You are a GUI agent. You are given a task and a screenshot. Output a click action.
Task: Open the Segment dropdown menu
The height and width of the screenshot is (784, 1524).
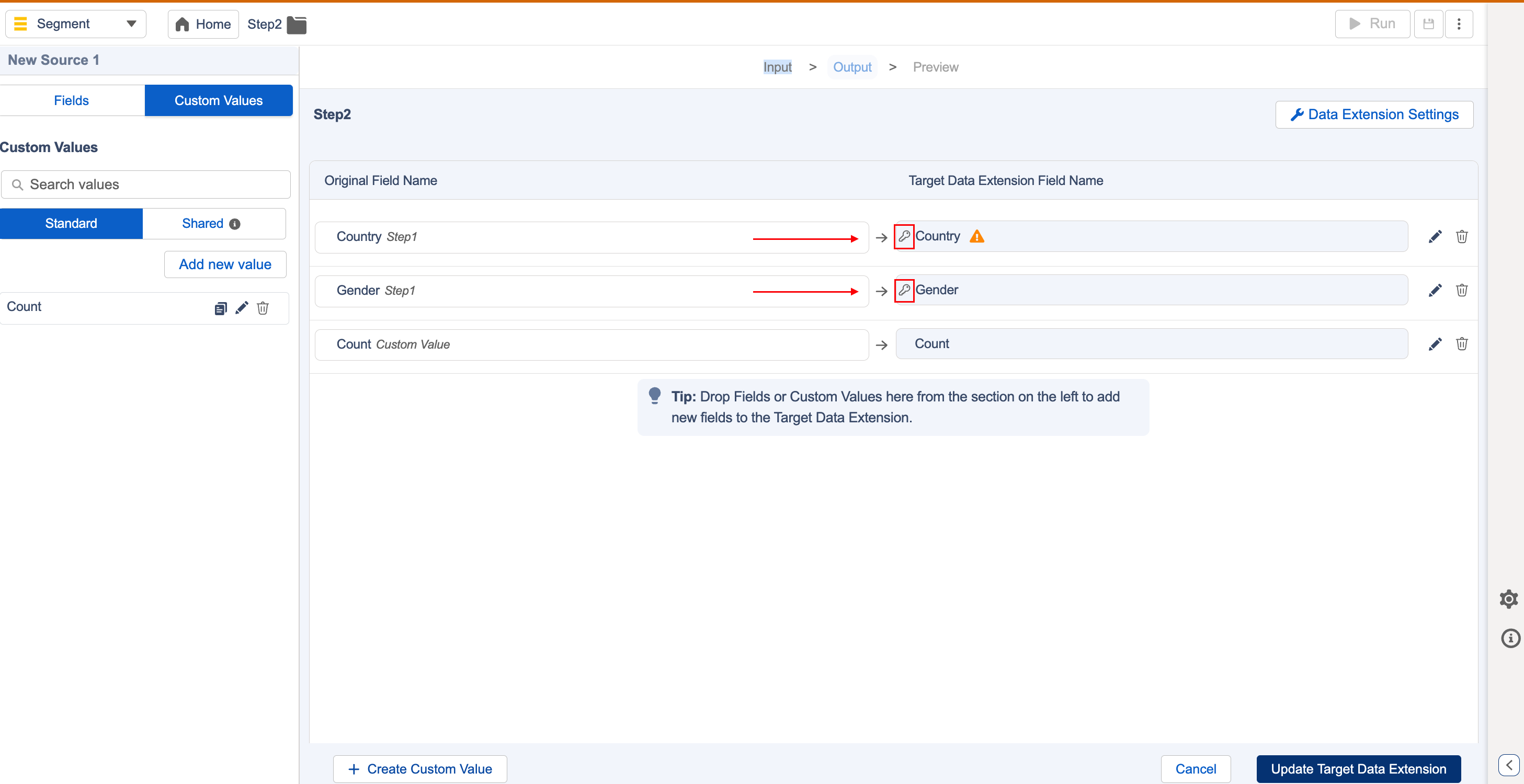tap(75, 24)
